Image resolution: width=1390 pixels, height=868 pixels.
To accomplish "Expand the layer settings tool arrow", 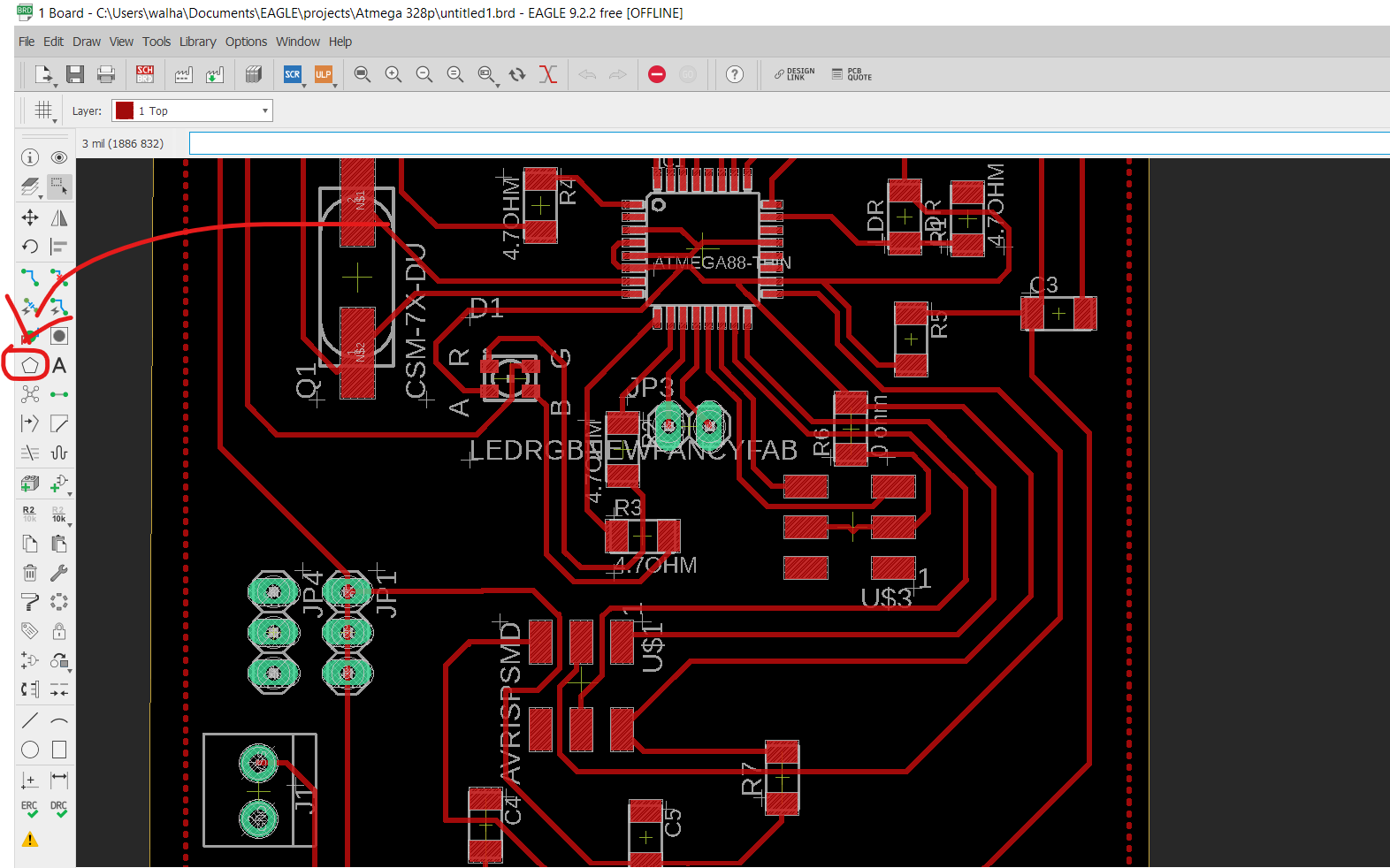I will click(x=41, y=196).
